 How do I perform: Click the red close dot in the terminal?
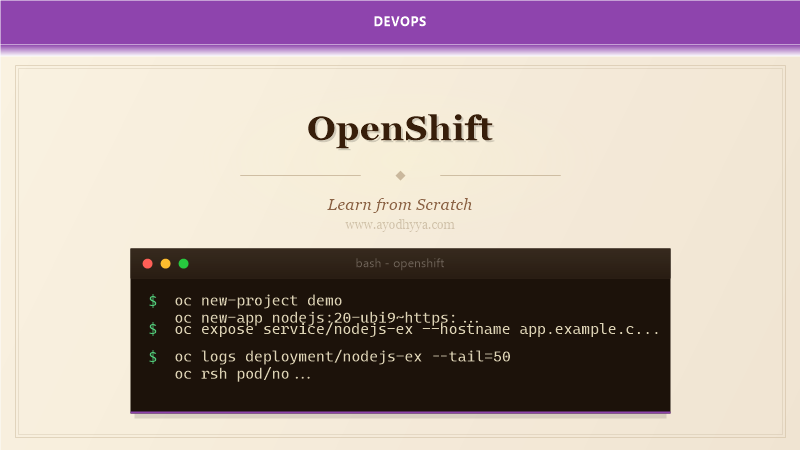[x=147, y=263]
